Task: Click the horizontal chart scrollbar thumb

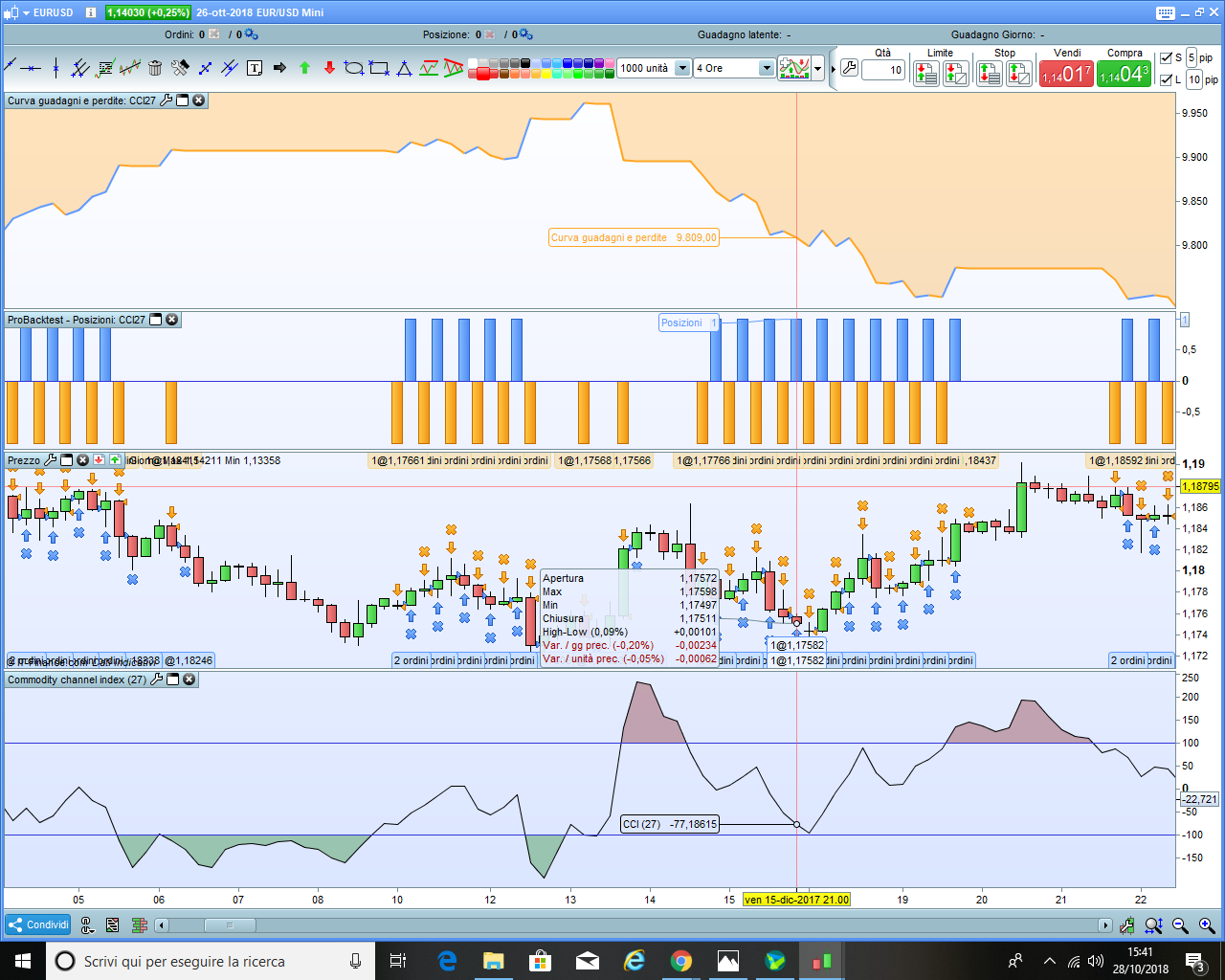Action: pos(230,925)
